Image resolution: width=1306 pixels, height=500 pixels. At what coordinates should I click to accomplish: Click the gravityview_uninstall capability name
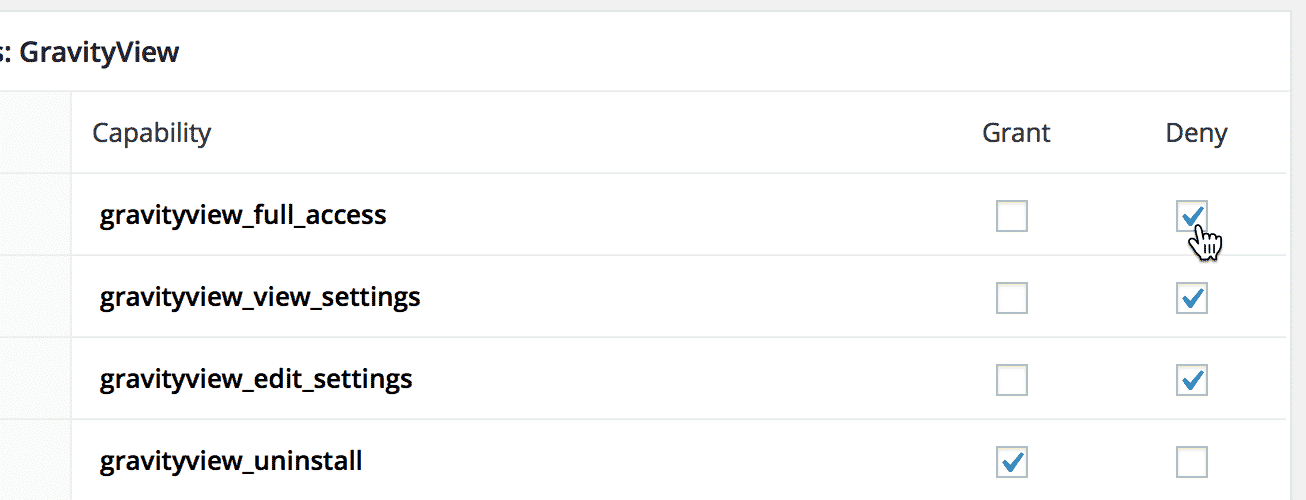tap(231, 461)
